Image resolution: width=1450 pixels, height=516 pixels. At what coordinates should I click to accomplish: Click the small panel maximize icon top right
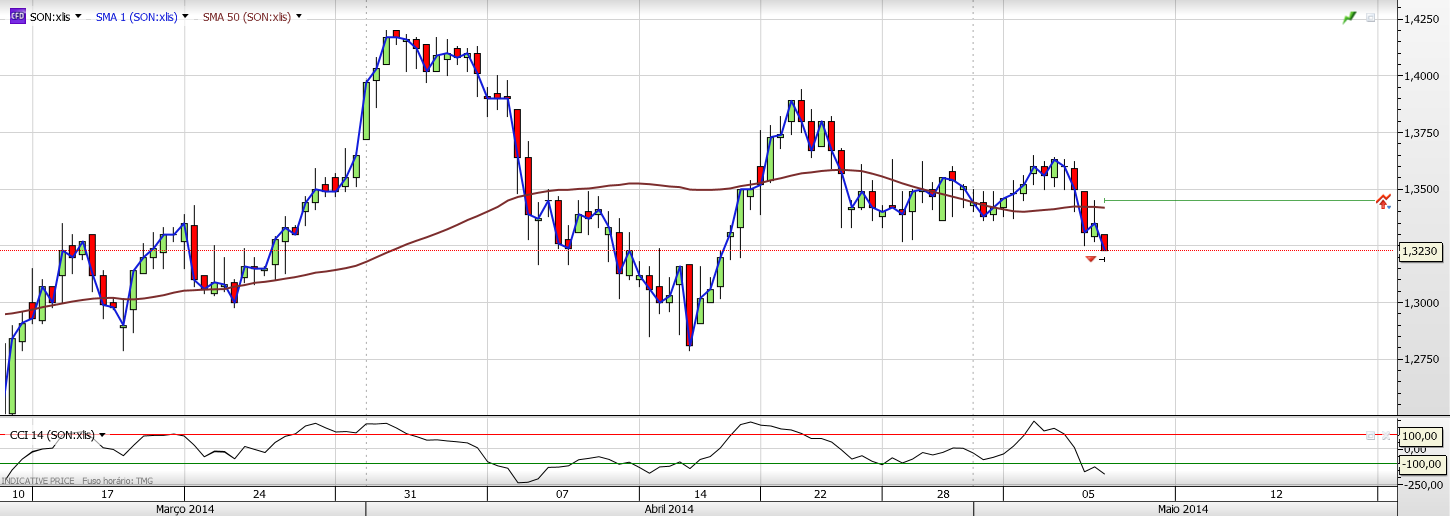[x=1371, y=17]
